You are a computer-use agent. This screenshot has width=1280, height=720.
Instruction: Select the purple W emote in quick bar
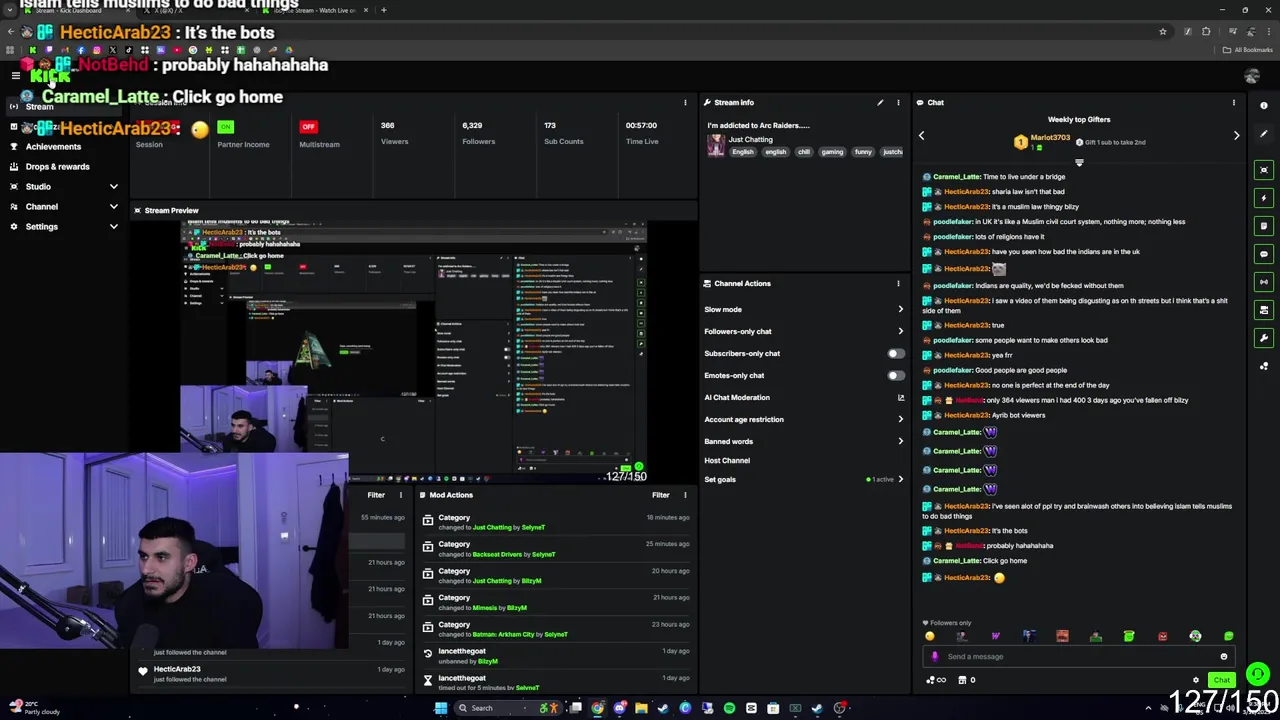pos(995,636)
